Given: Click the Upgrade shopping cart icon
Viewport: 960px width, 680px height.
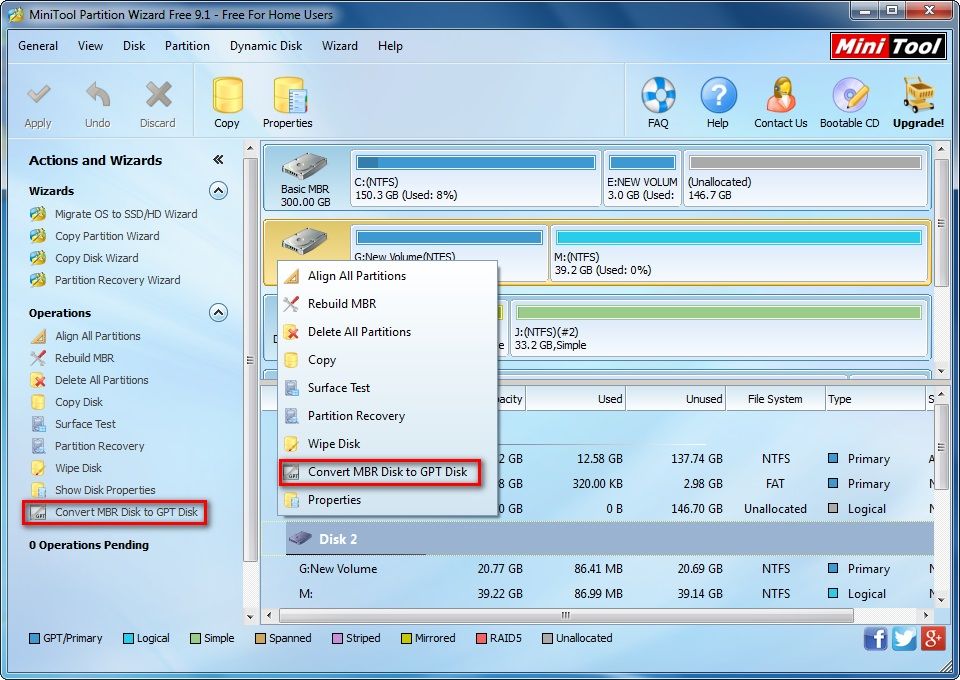Looking at the screenshot, I should [918, 95].
